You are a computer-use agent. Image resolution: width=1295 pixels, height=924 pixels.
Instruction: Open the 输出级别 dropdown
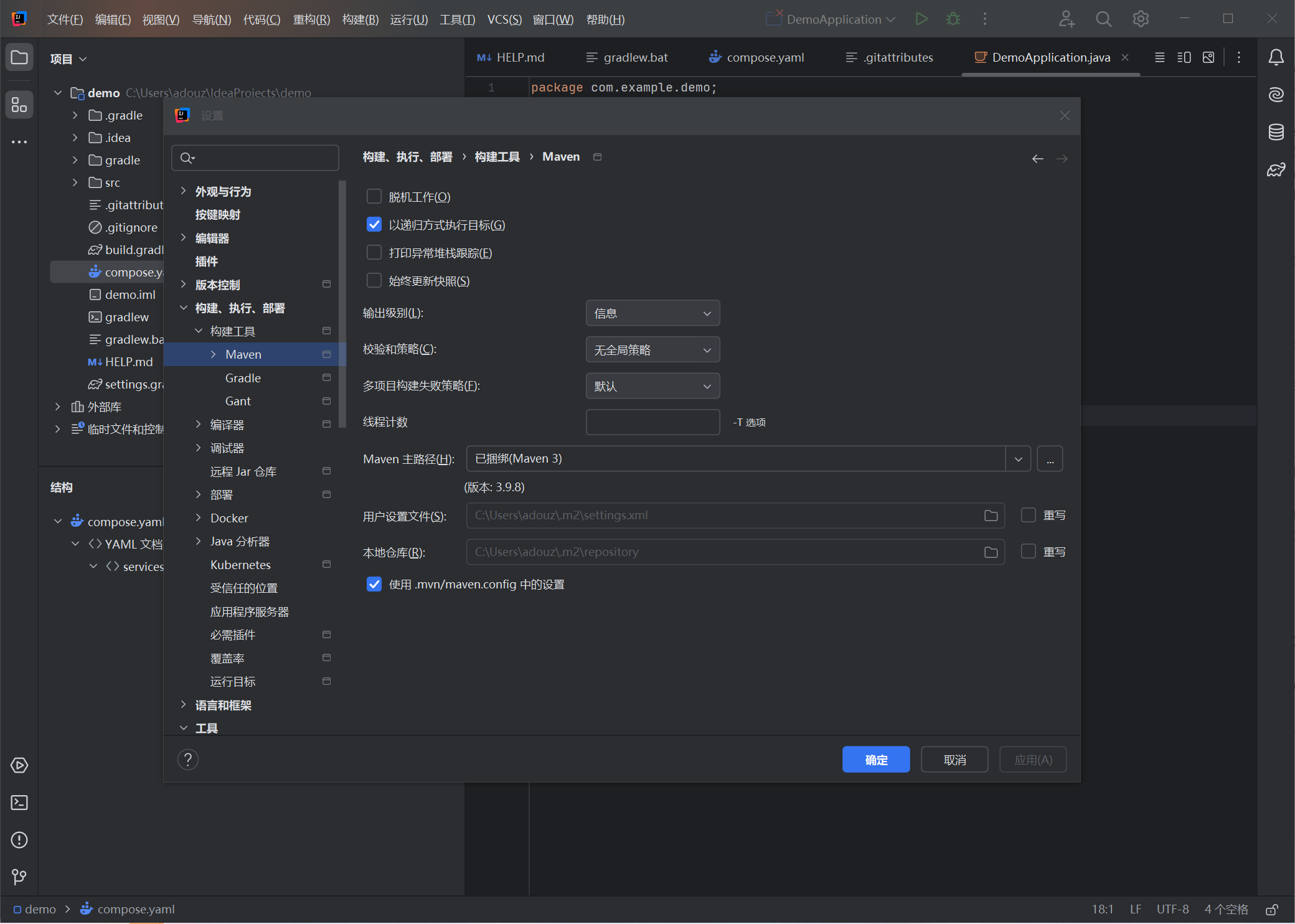pos(652,313)
